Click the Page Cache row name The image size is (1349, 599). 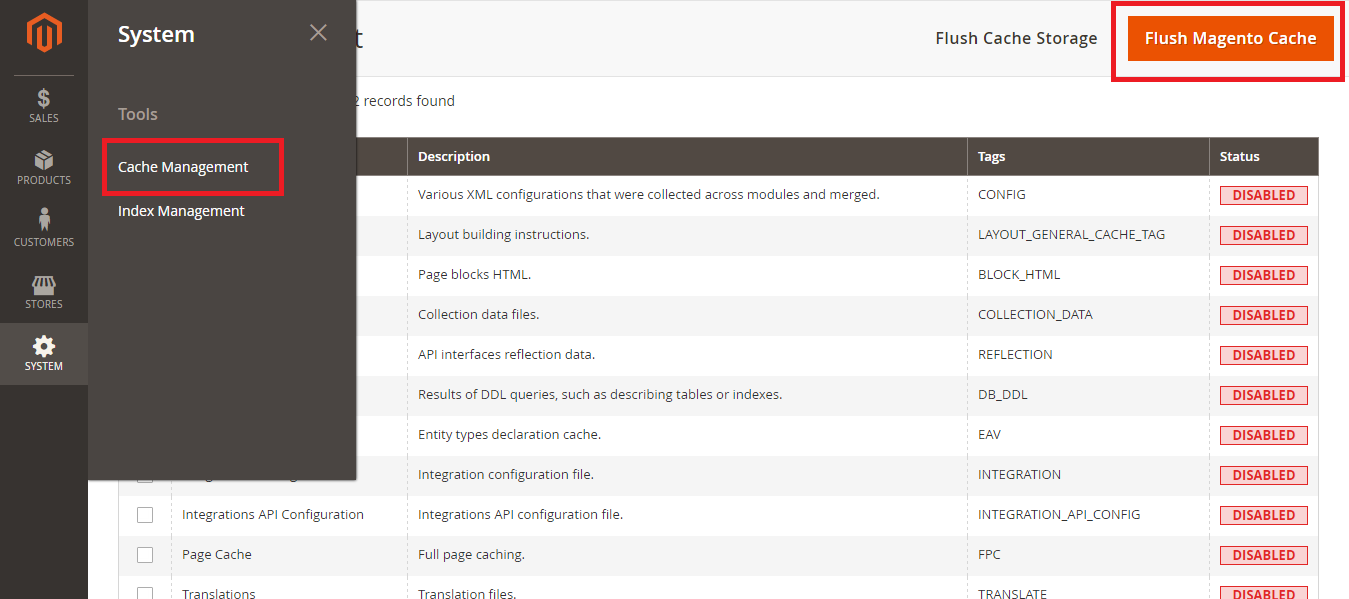point(217,555)
